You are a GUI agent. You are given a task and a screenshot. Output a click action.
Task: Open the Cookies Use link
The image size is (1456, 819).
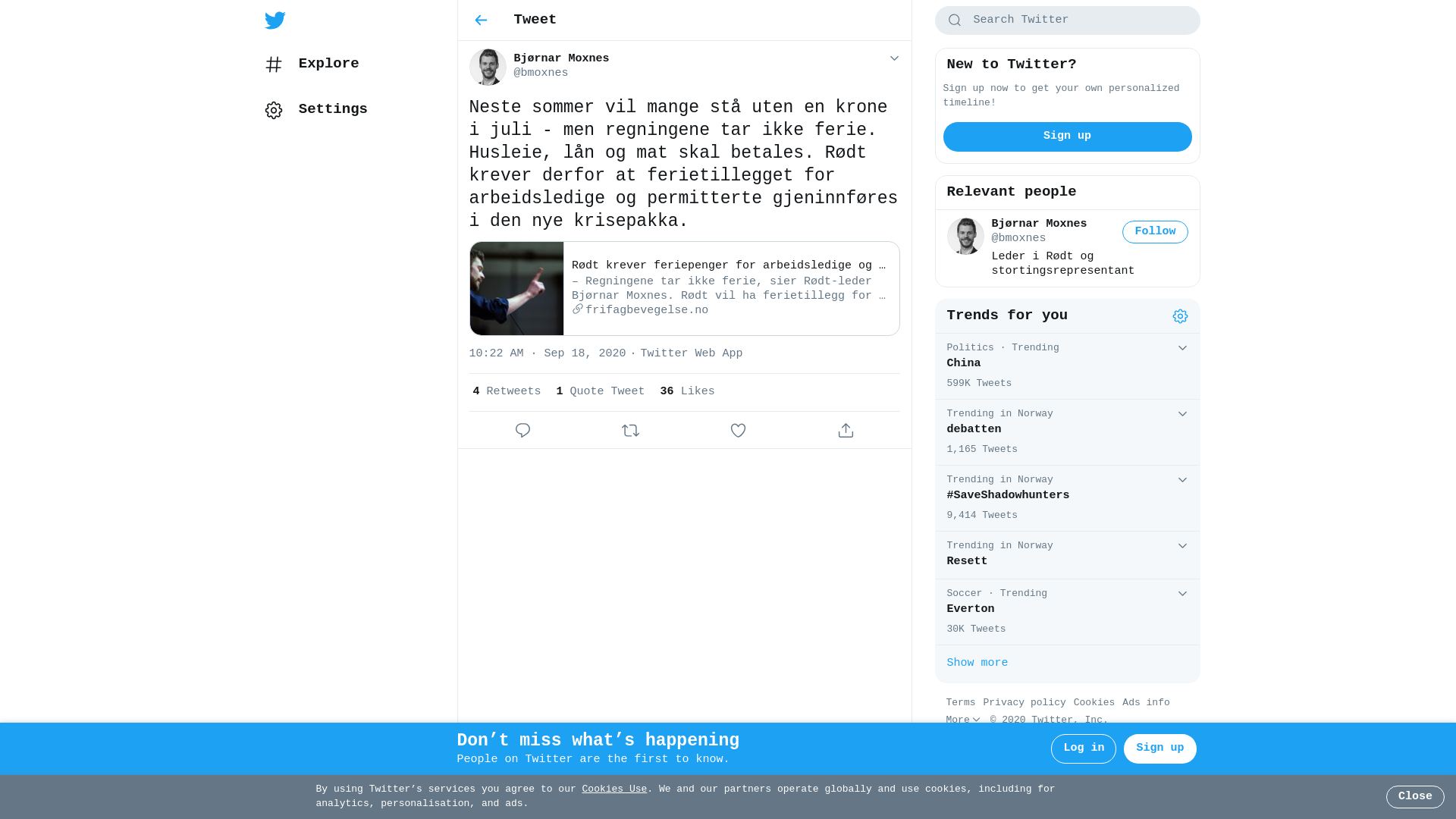tap(614, 789)
